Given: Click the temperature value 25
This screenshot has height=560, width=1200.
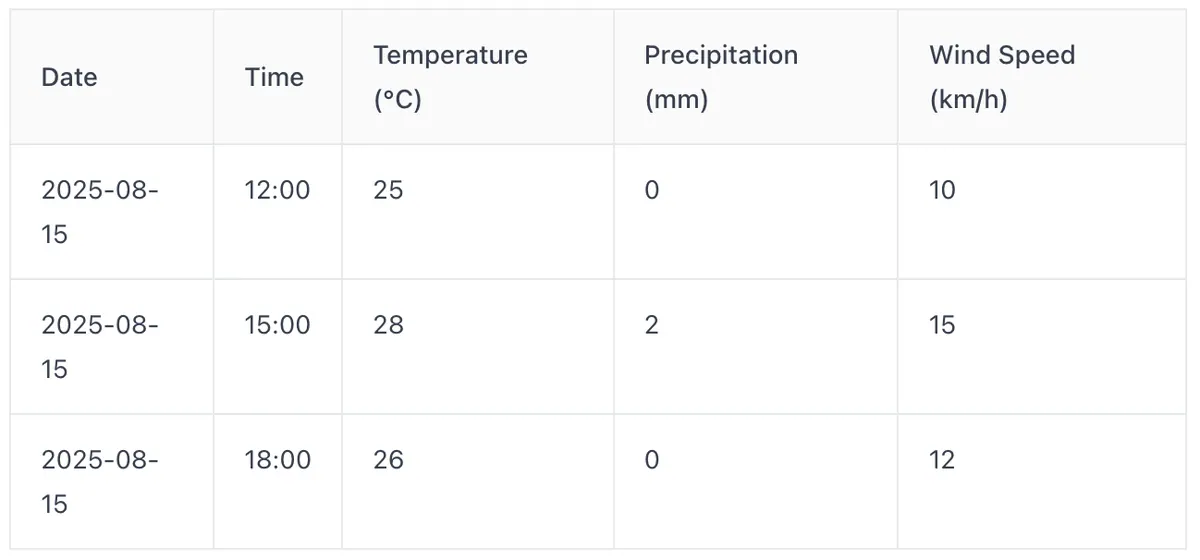Looking at the screenshot, I should (388, 190).
